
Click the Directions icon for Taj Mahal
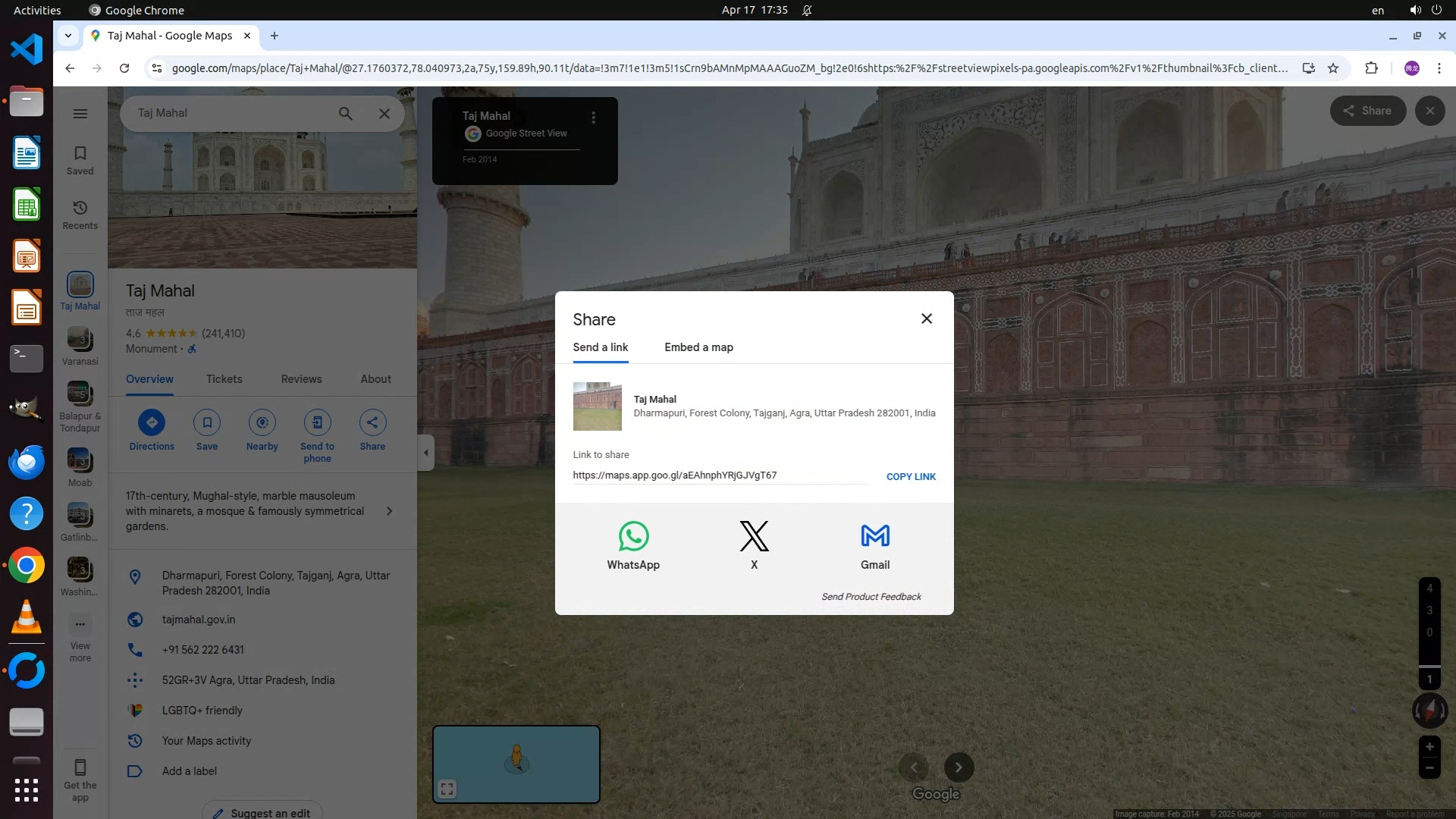click(152, 422)
